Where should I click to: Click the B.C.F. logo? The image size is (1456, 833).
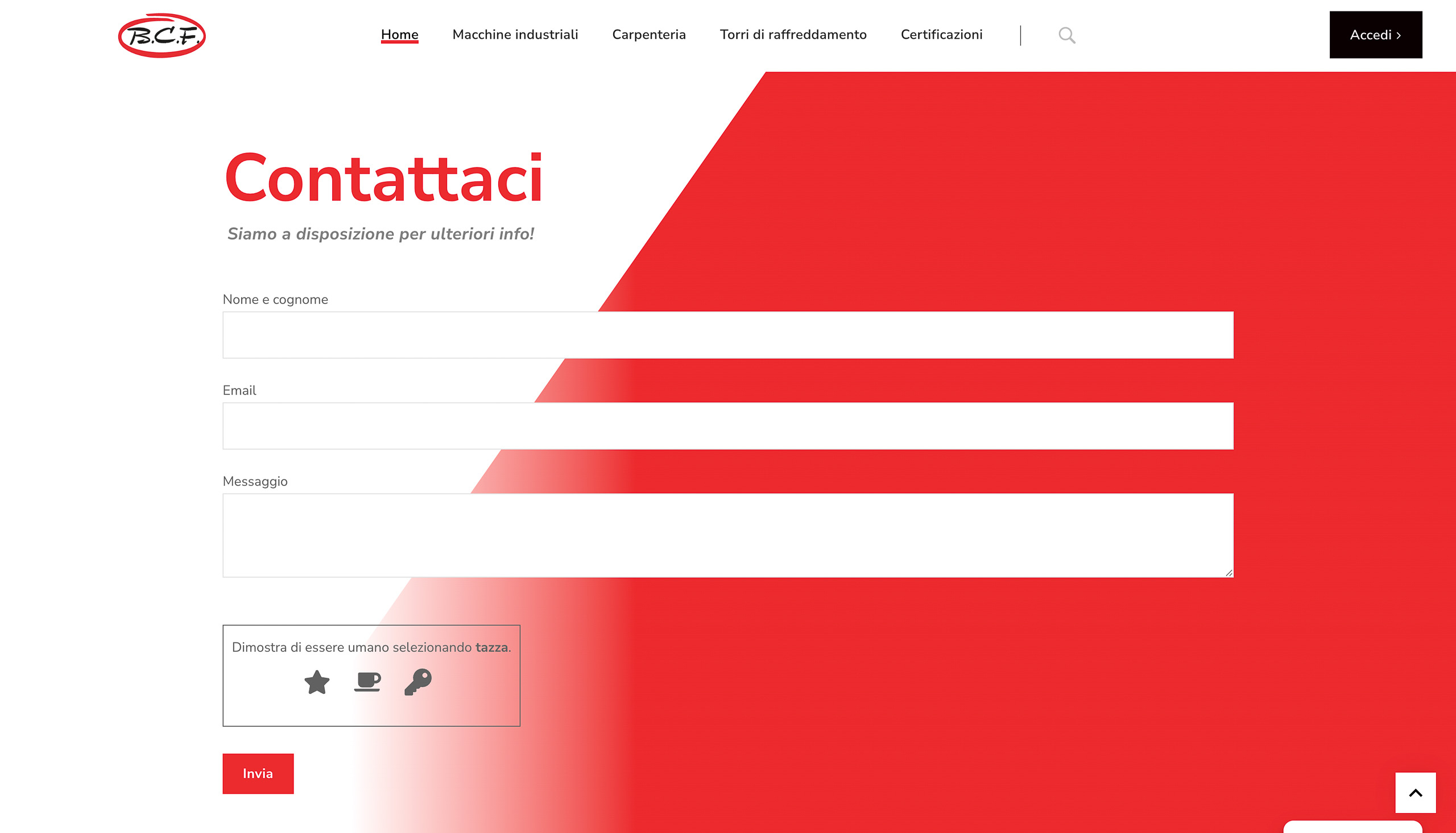coord(162,35)
